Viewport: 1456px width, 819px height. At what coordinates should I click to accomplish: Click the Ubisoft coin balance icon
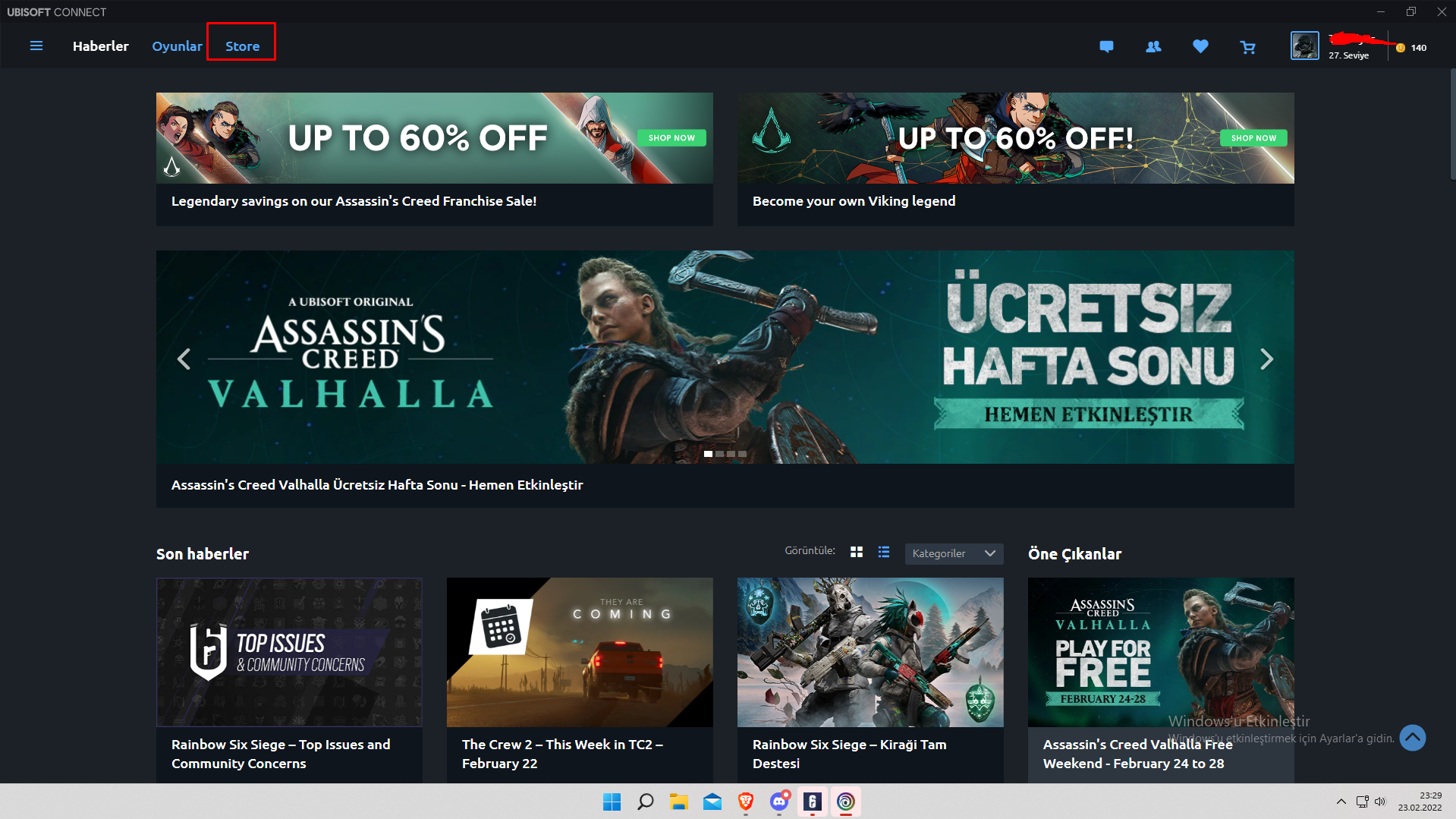click(x=1401, y=48)
